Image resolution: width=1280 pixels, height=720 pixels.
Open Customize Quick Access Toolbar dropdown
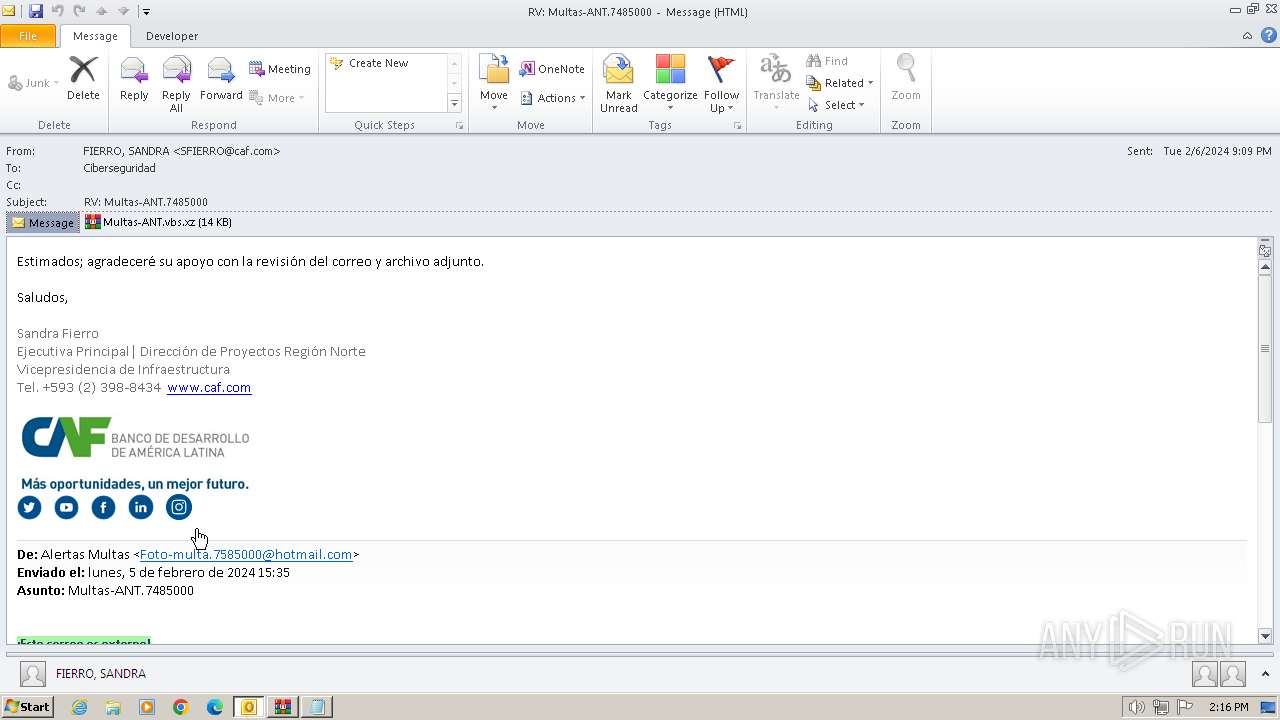tap(146, 11)
